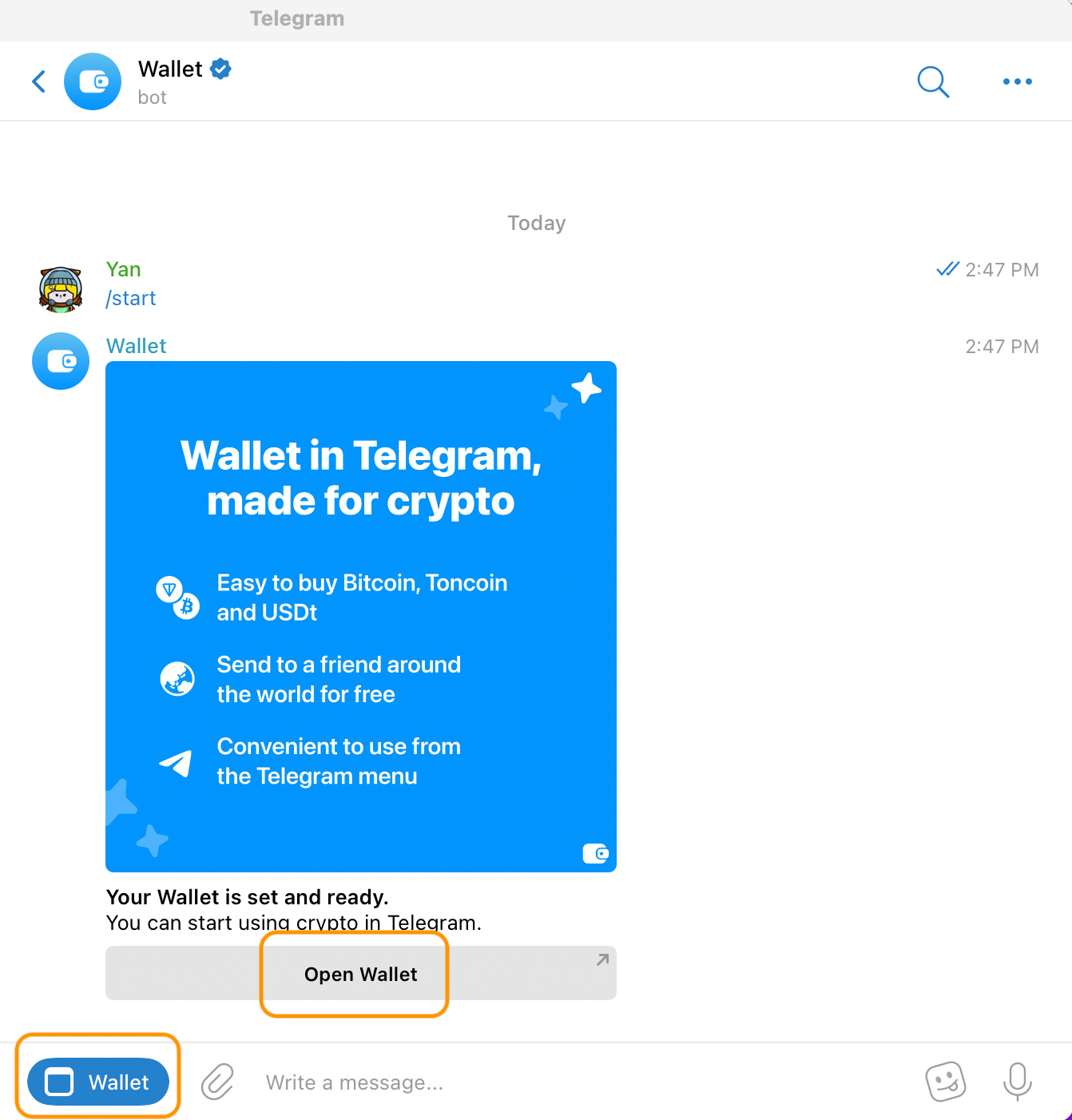
Task: Open the Wallet bot profile avatar in header
Action: click(93, 81)
